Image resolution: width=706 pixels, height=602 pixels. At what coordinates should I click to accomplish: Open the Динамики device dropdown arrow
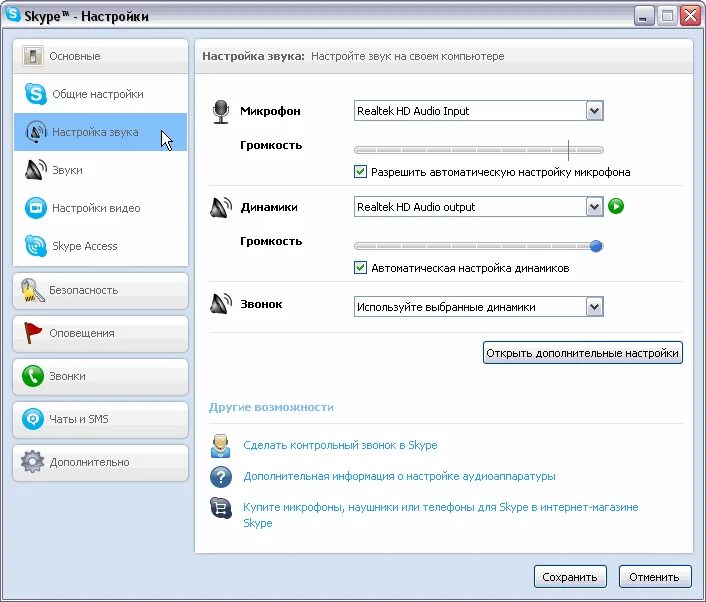[x=594, y=207]
